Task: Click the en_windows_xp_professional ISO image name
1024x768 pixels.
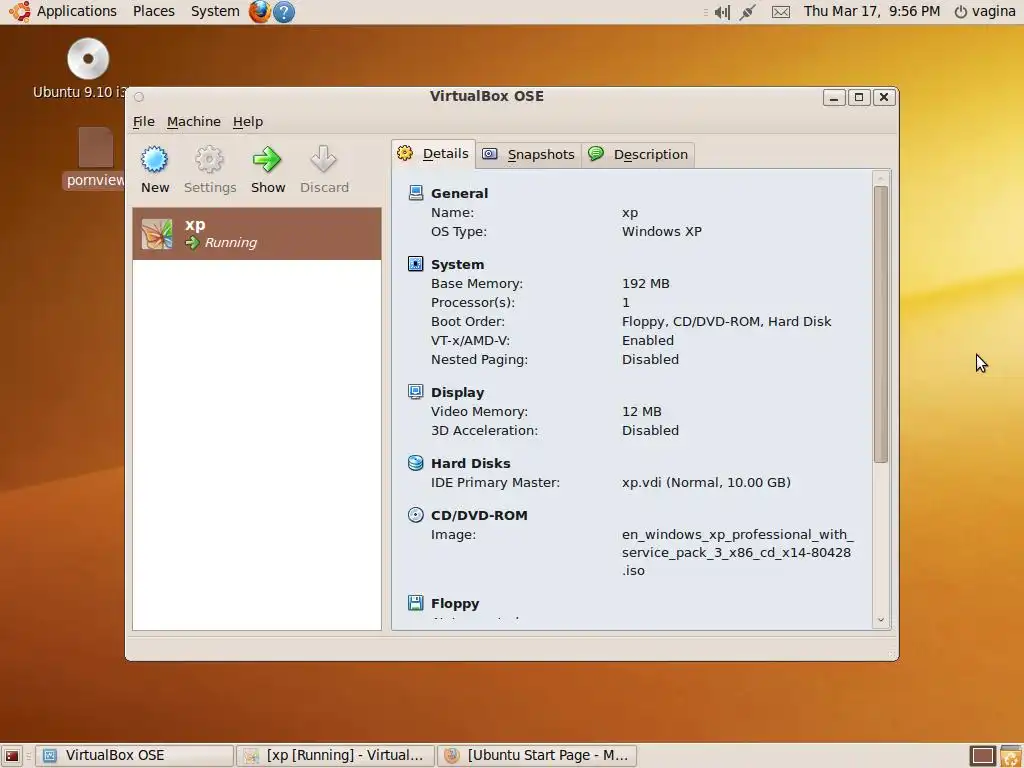Action: [737, 552]
